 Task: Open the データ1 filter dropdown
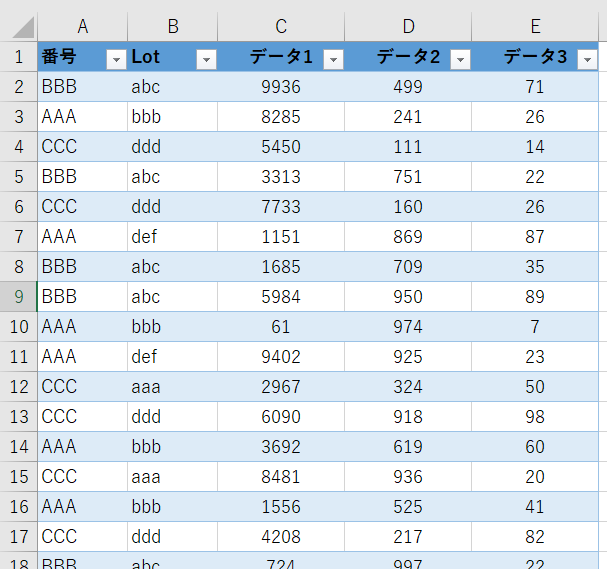(x=333, y=60)
